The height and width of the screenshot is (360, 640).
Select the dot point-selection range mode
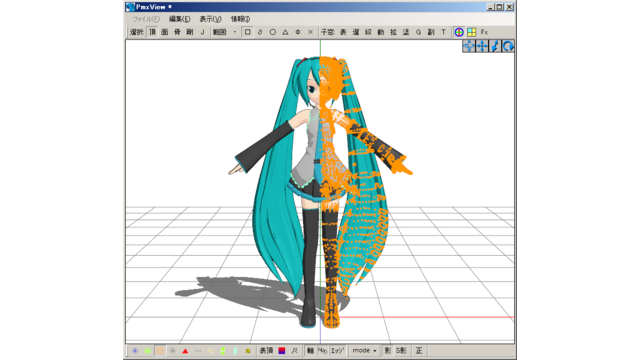tap(235, 32)
